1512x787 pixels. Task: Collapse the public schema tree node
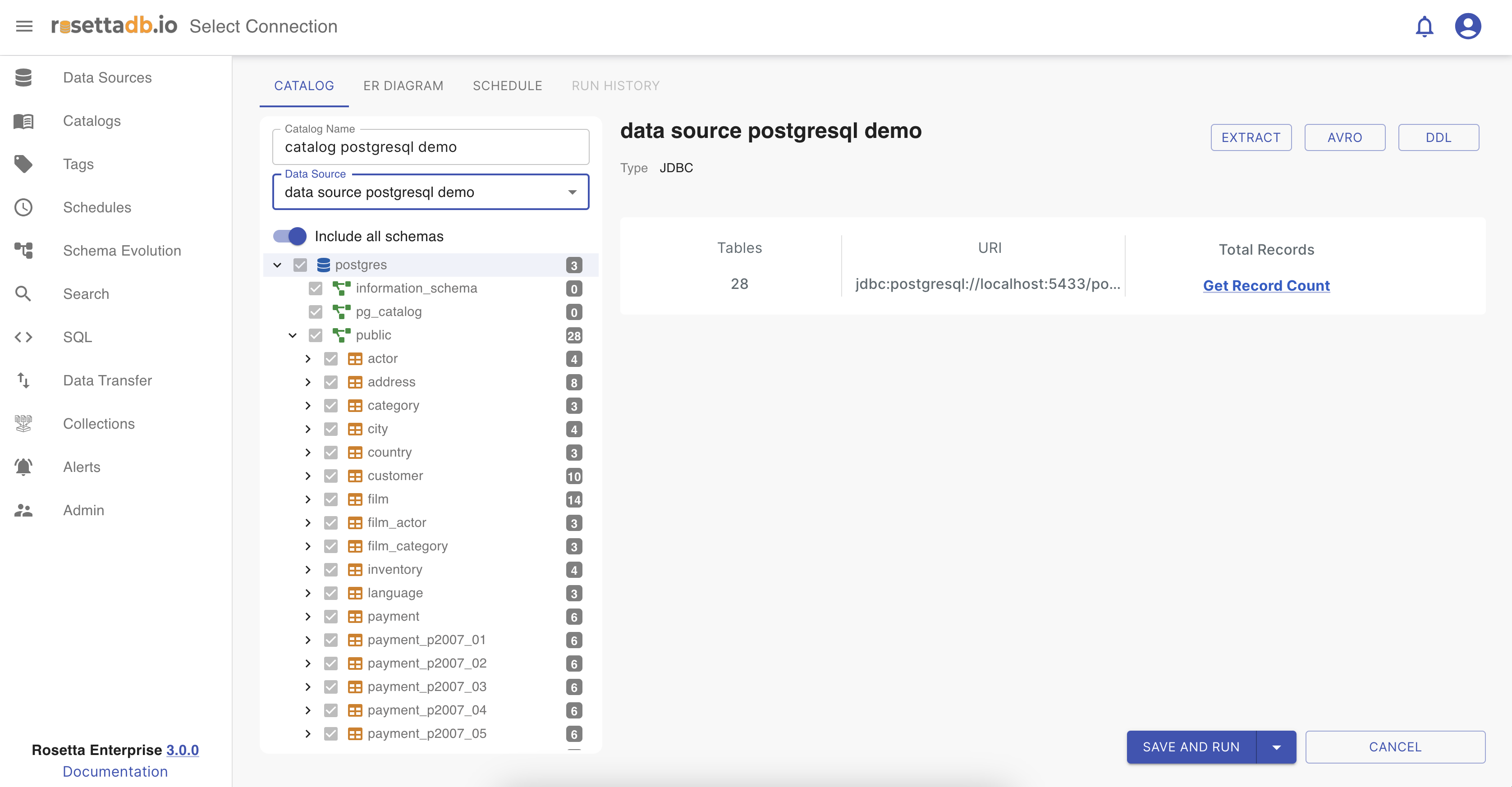click(292, 335)
